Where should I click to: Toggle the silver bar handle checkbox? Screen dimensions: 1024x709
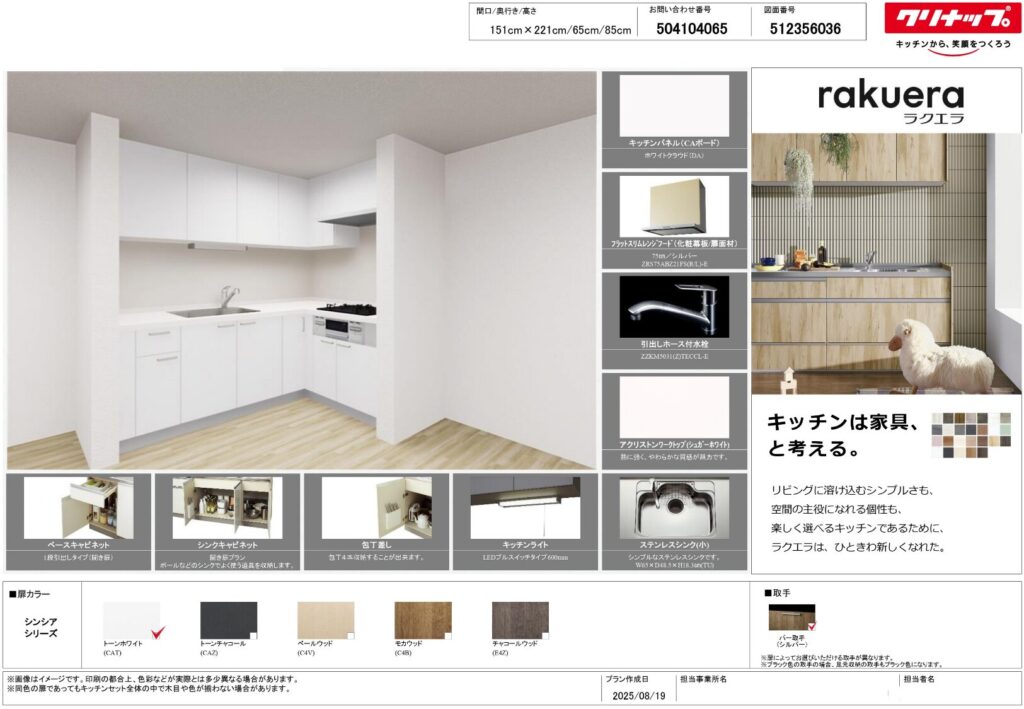point(811,627)
